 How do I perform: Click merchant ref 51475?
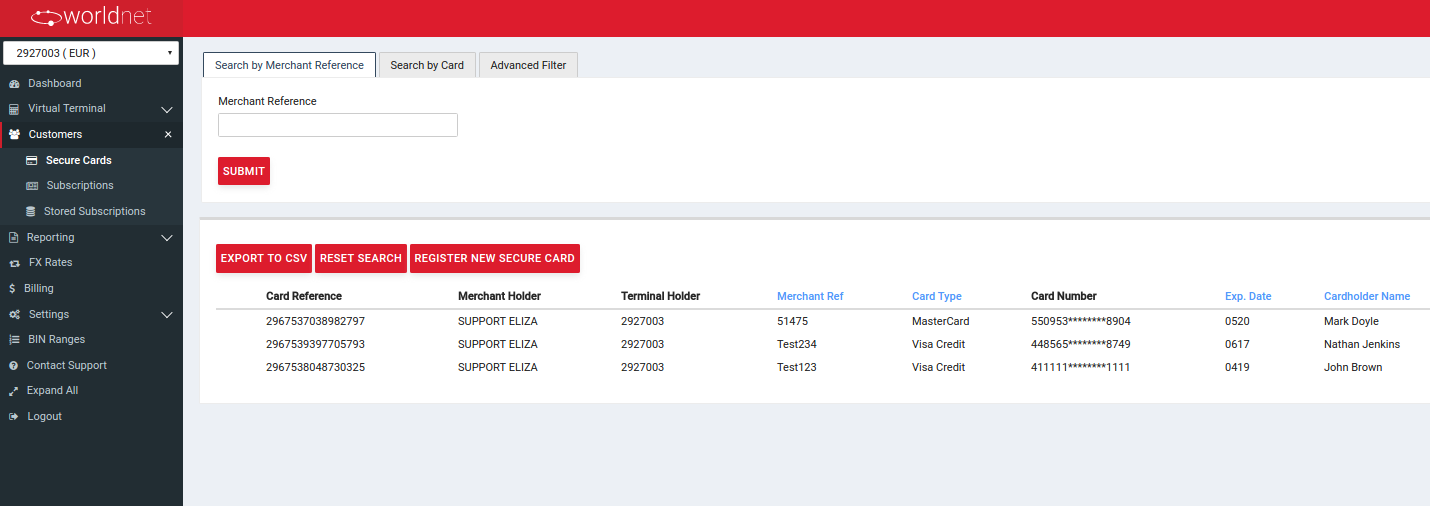792,321
